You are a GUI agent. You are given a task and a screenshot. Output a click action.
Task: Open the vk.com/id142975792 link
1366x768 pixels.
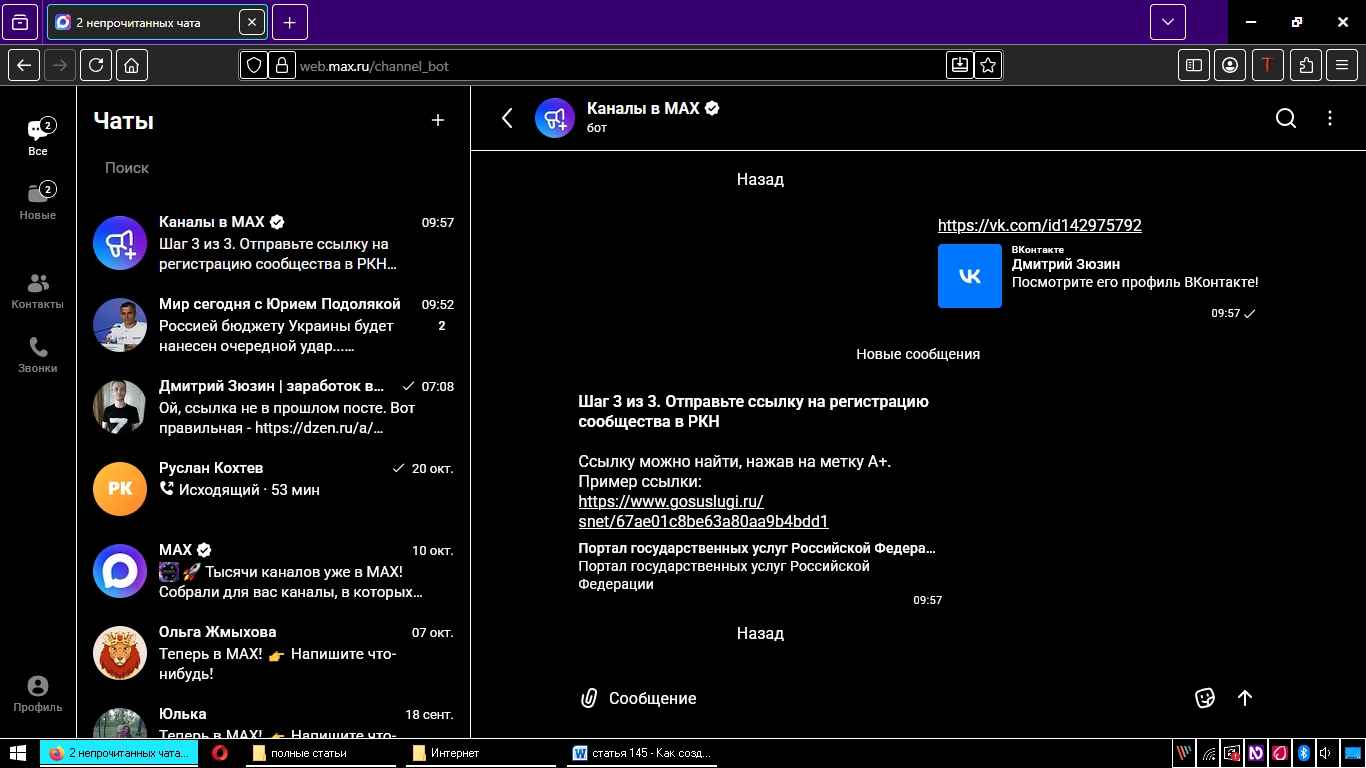pos(1039,226)
